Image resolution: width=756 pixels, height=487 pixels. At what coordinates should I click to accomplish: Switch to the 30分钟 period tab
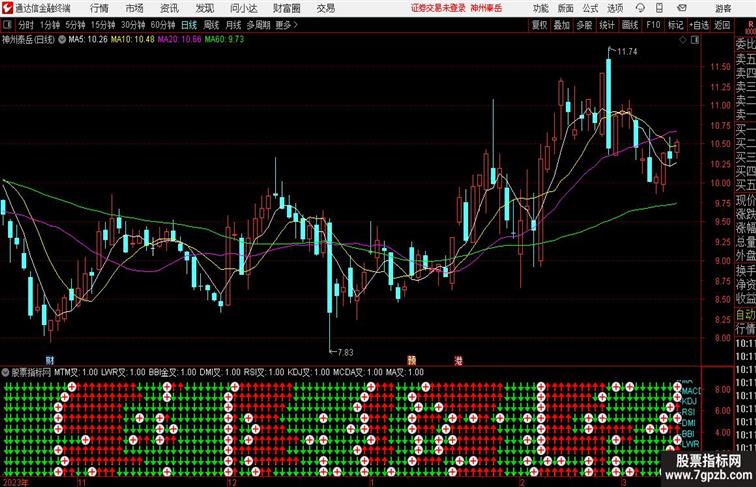pyautogui.click(x=133, y=25)
